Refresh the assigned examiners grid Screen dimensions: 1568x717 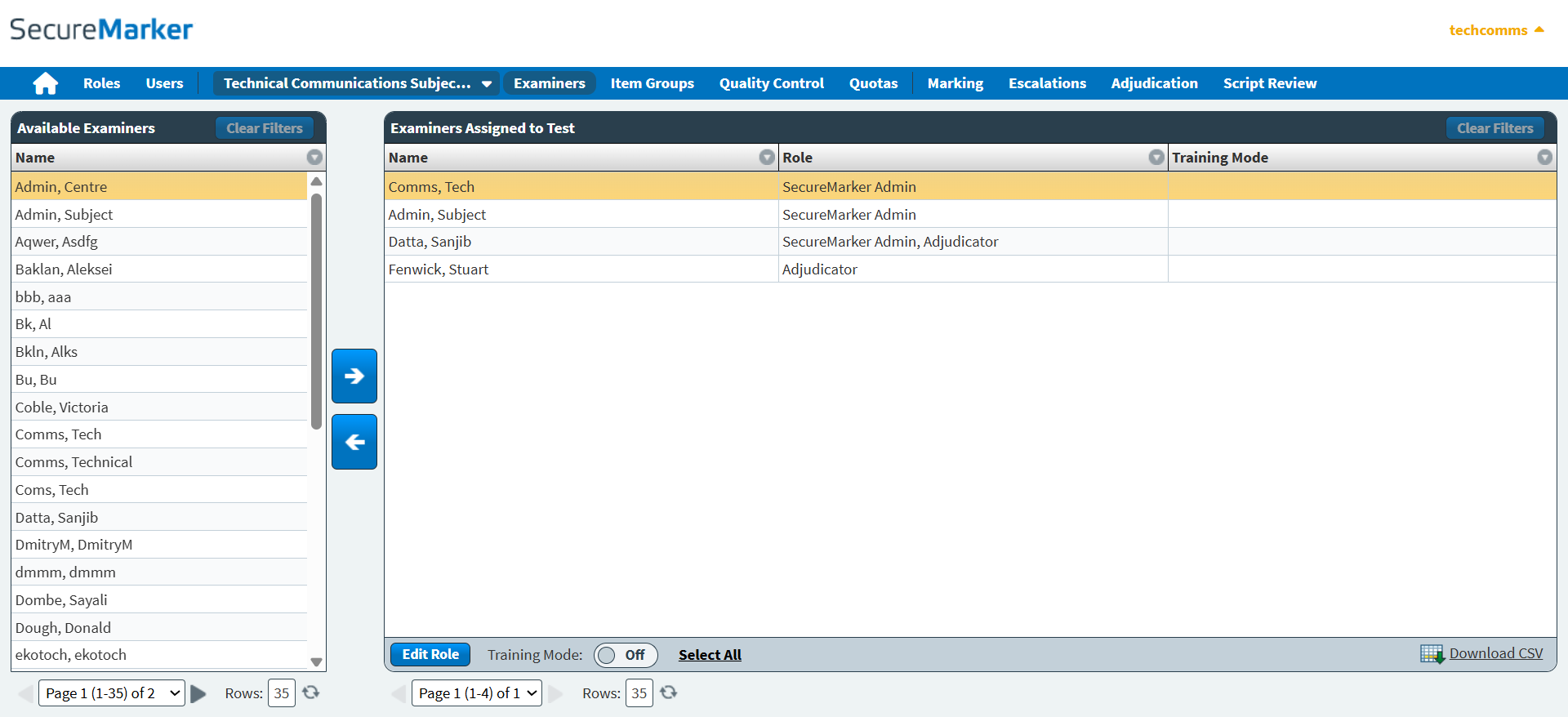[x=669, y=693]
